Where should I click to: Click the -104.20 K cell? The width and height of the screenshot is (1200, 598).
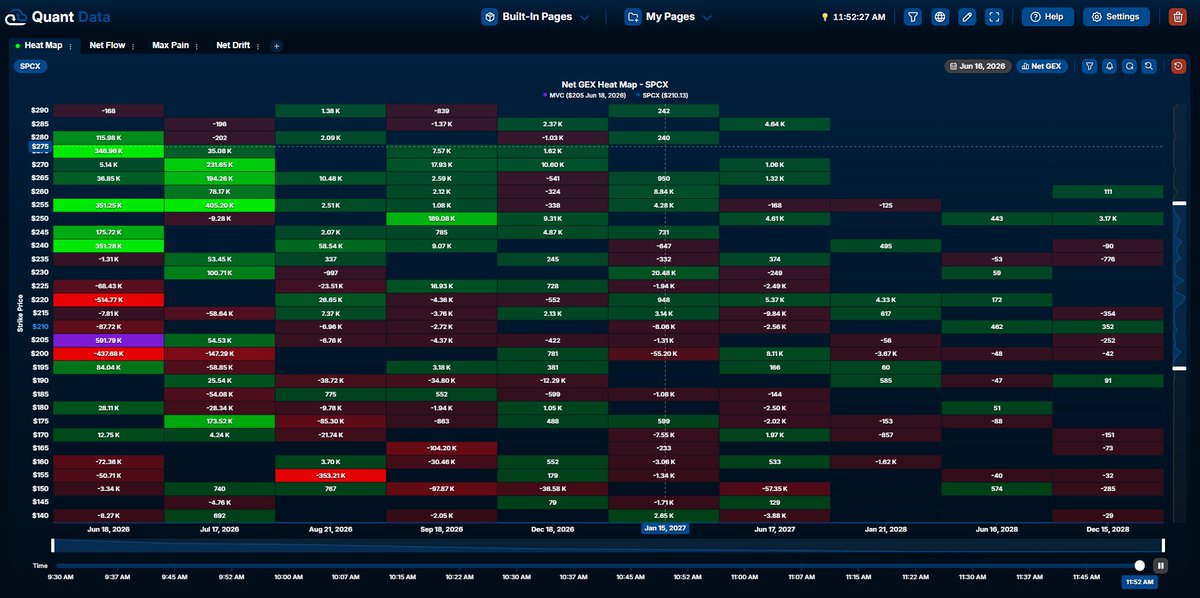[x=441, y=448]
